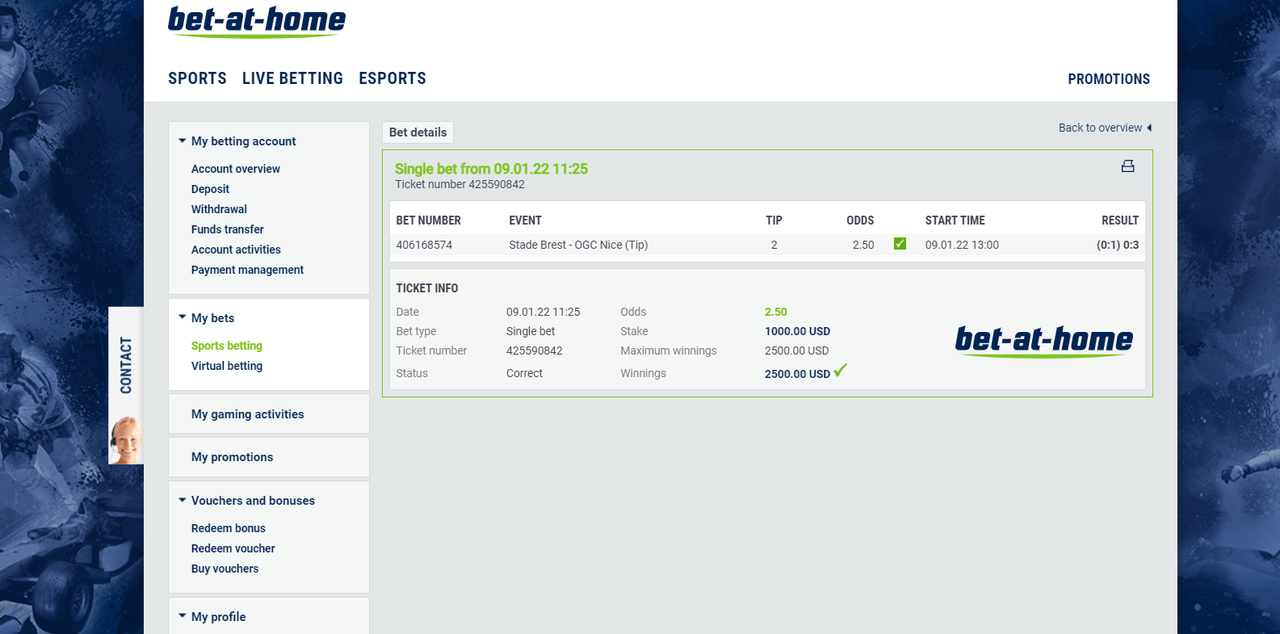This screenshot has width=1280, height=634.
Task: Open PROMOTIONS in the header
Action: coord(1109,79)
